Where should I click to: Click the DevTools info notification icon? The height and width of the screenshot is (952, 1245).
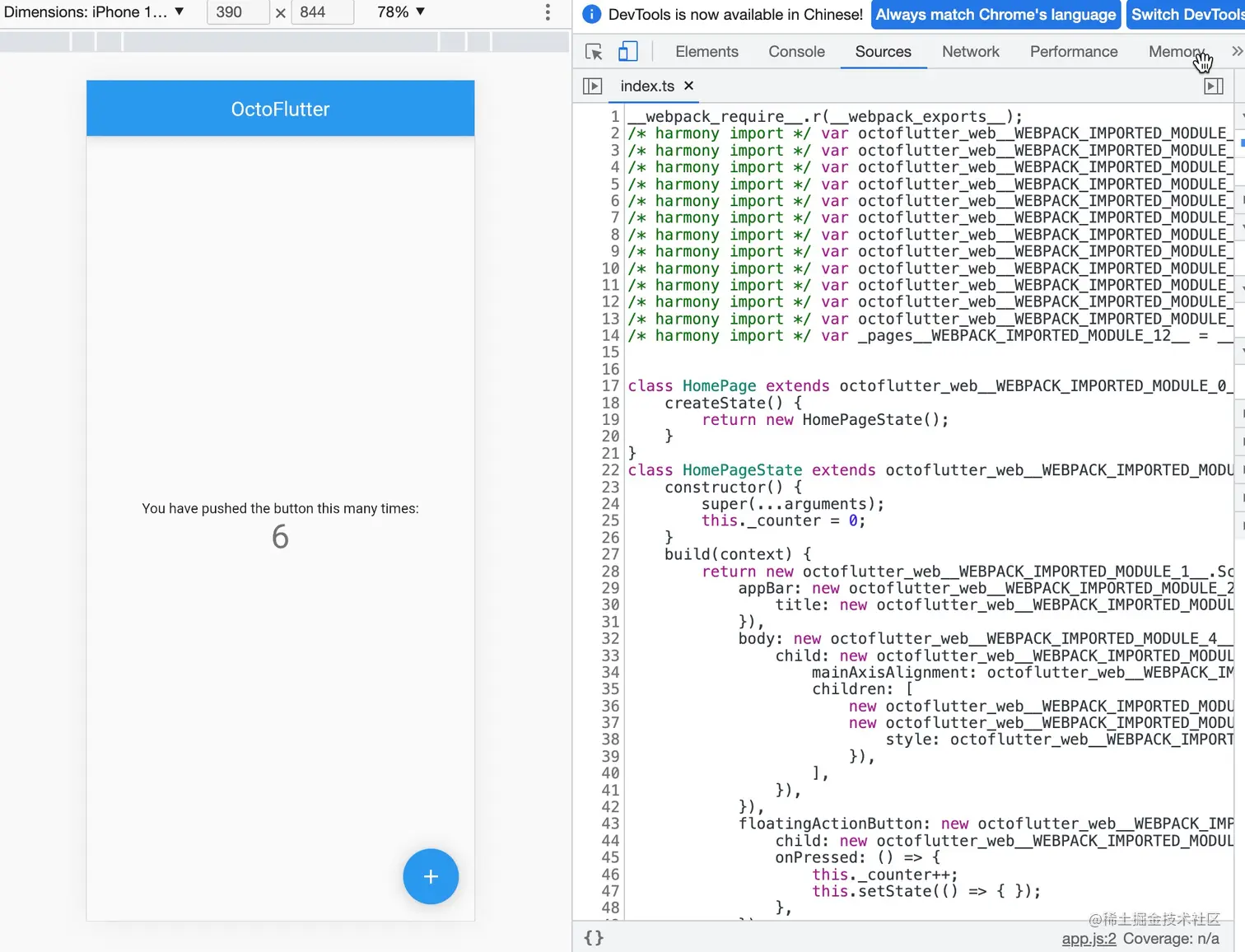[x=591, y=14]
